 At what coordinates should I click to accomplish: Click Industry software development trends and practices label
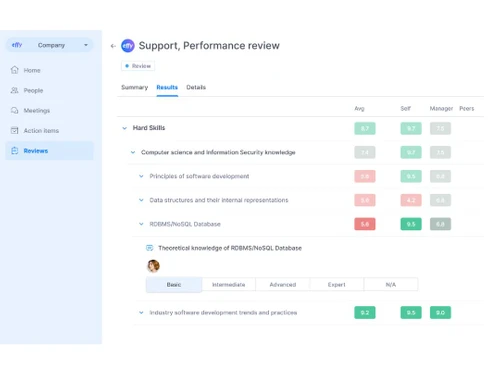click(x=223, y=313)
